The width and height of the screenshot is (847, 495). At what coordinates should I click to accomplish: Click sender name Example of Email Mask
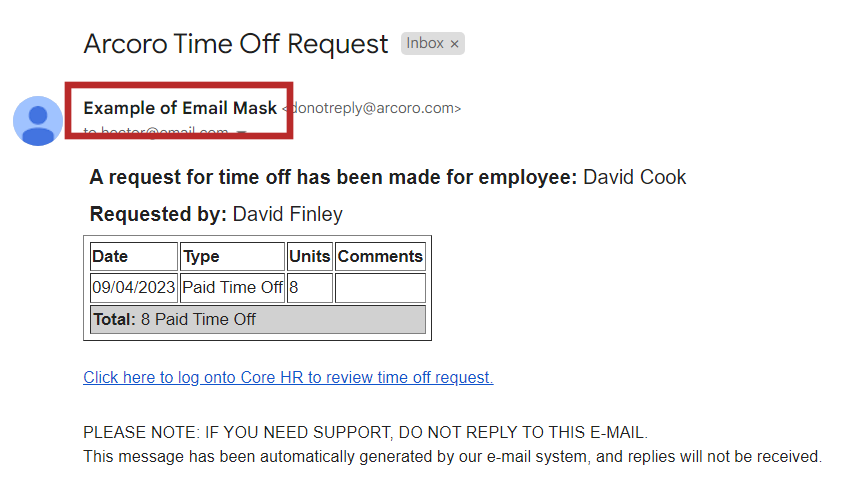pos(180,108)
